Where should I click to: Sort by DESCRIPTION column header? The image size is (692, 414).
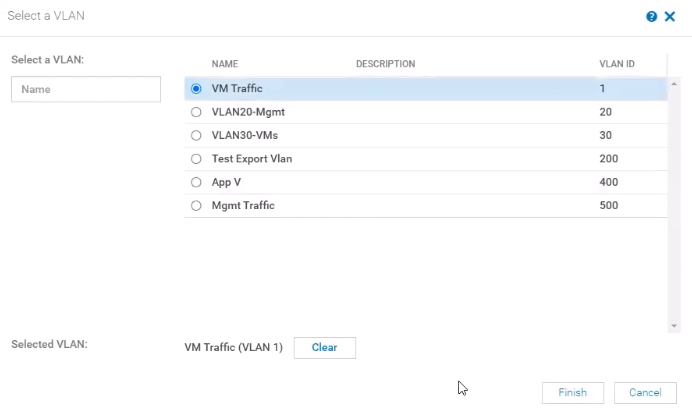(385, 64)
